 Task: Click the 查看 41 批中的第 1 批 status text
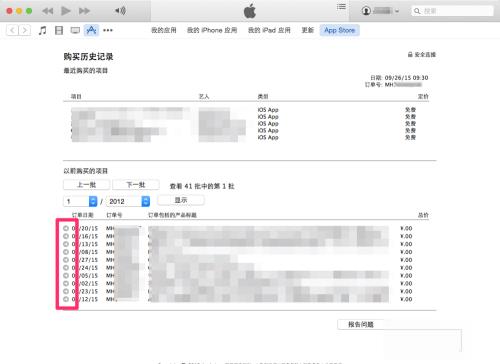click(202, 186)
